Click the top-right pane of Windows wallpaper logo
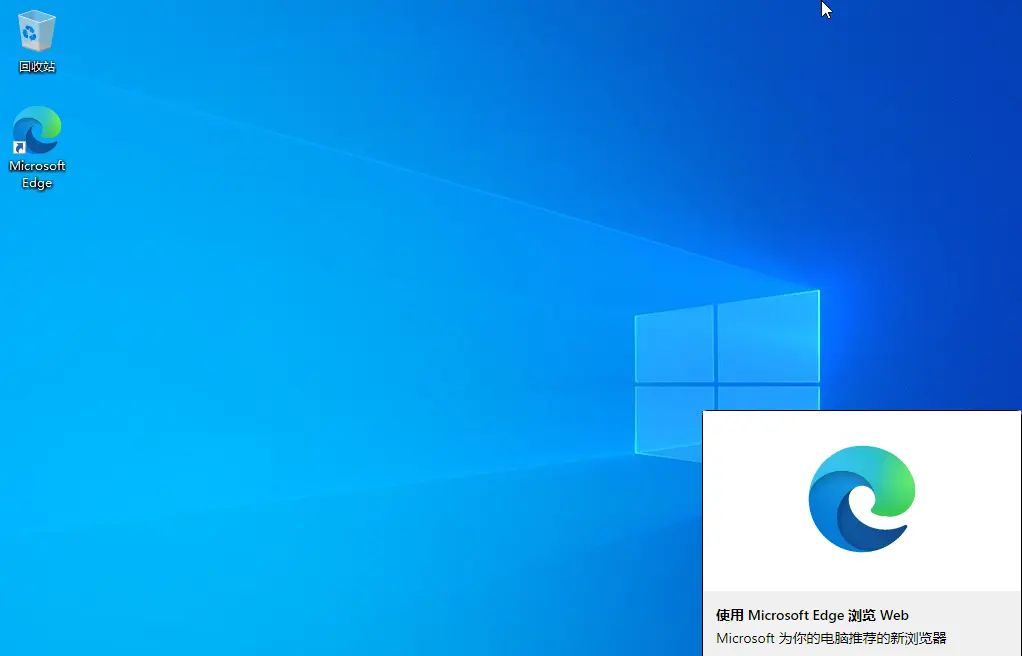This screenshot has width=1022, height=656. tap(768, 335)
